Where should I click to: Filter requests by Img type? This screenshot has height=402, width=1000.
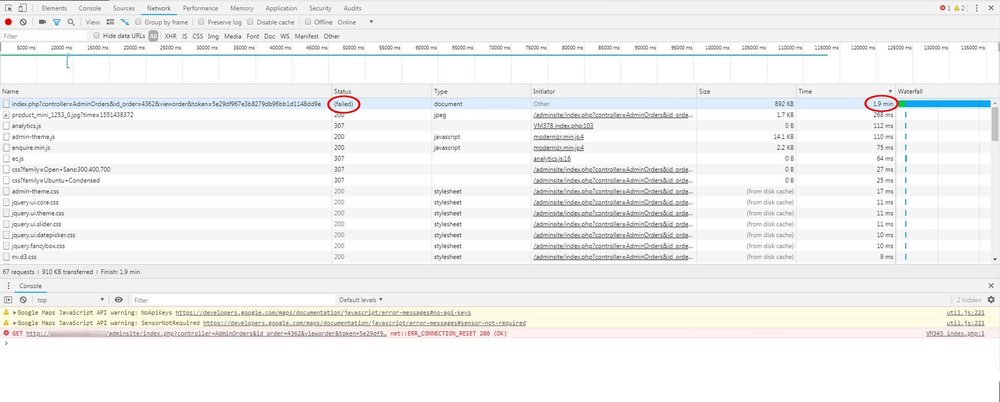(213, 36)
